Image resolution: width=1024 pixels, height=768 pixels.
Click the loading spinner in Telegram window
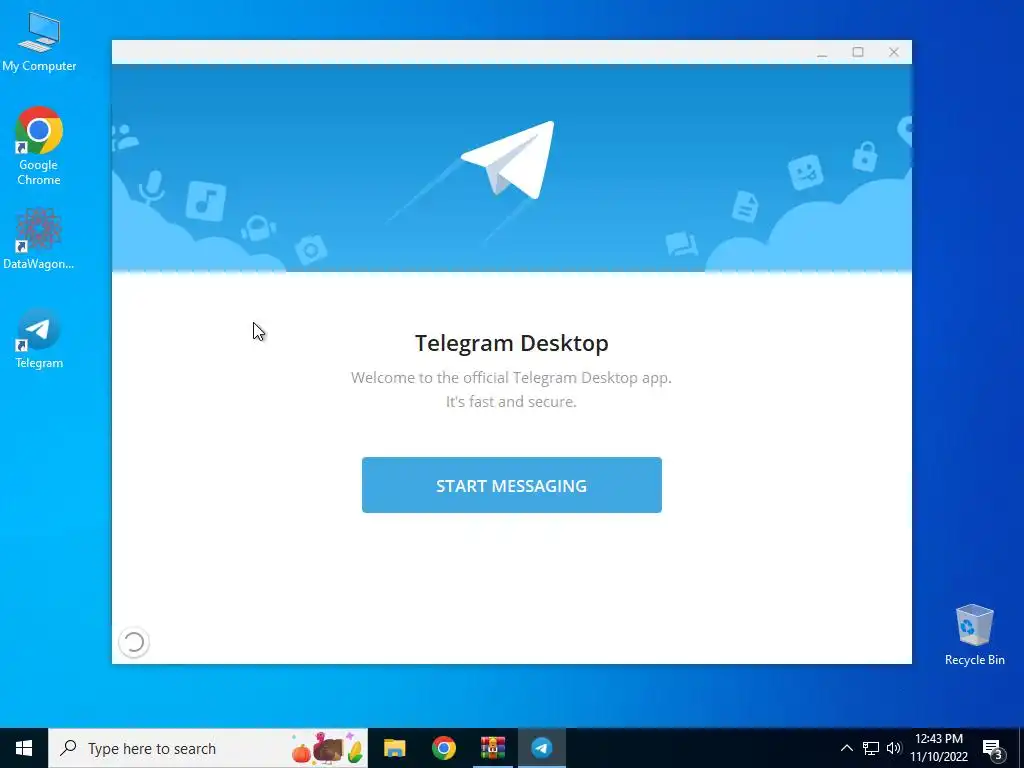coord(134,642)
